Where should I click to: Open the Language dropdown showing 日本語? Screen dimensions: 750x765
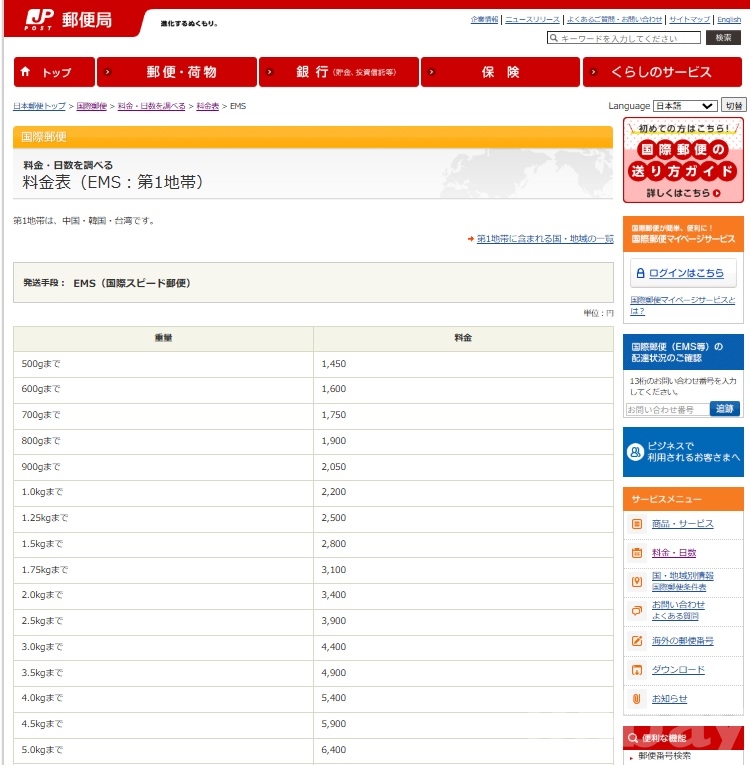point(684,106)
